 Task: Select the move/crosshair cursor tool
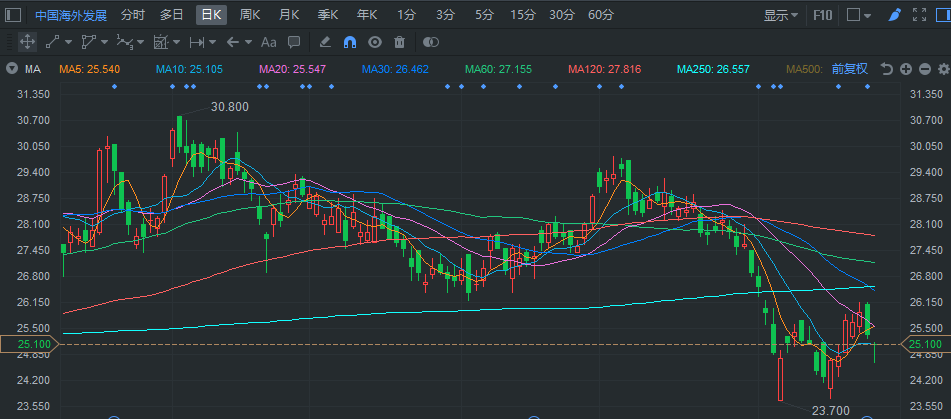pyautogui.click(x=27, y=42)
